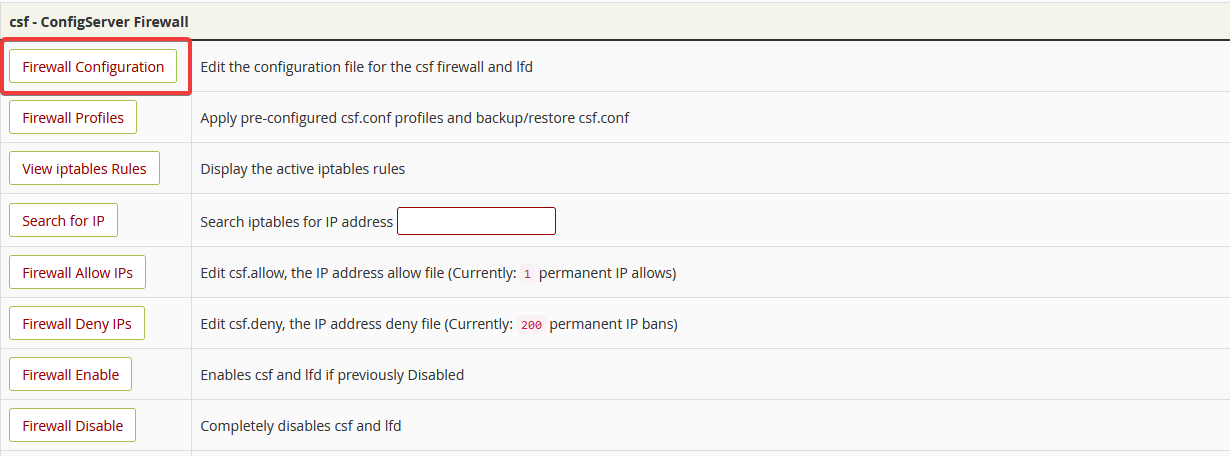1230x456 pixels.
Task: Click 'Search iptables for IP address' label
Action: click(296, 222)
